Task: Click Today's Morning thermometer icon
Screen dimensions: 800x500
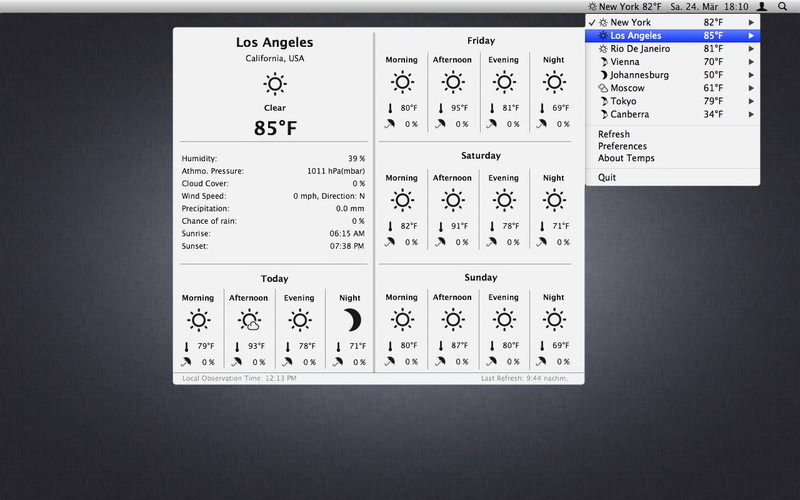Action: [186, 346]
